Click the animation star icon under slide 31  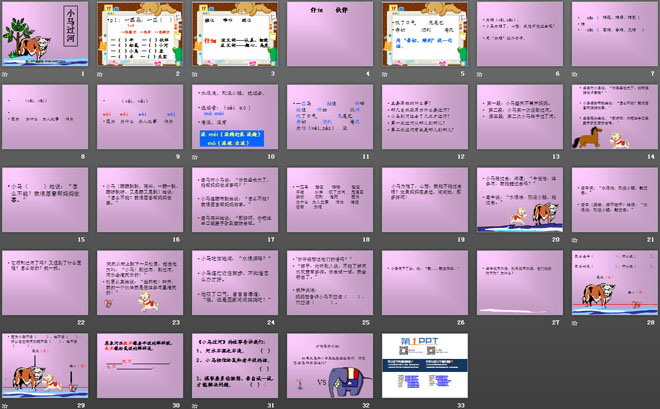tap(195, 406)
